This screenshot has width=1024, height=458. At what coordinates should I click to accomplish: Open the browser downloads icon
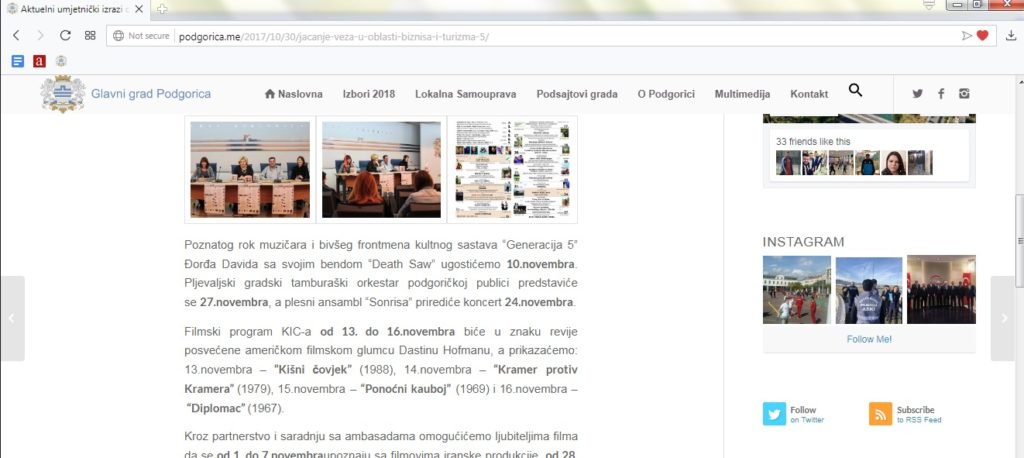click(x=1010, y=36)
